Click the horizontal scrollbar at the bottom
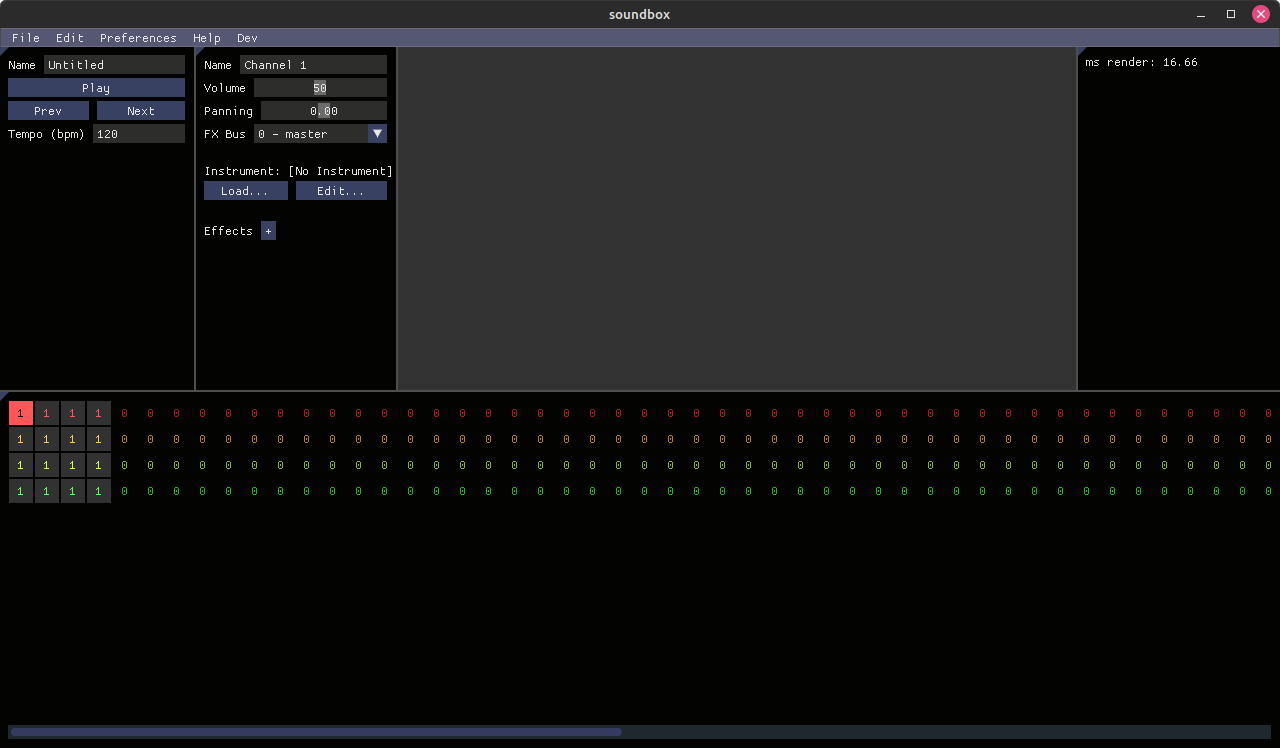 [x=315, y=731]
